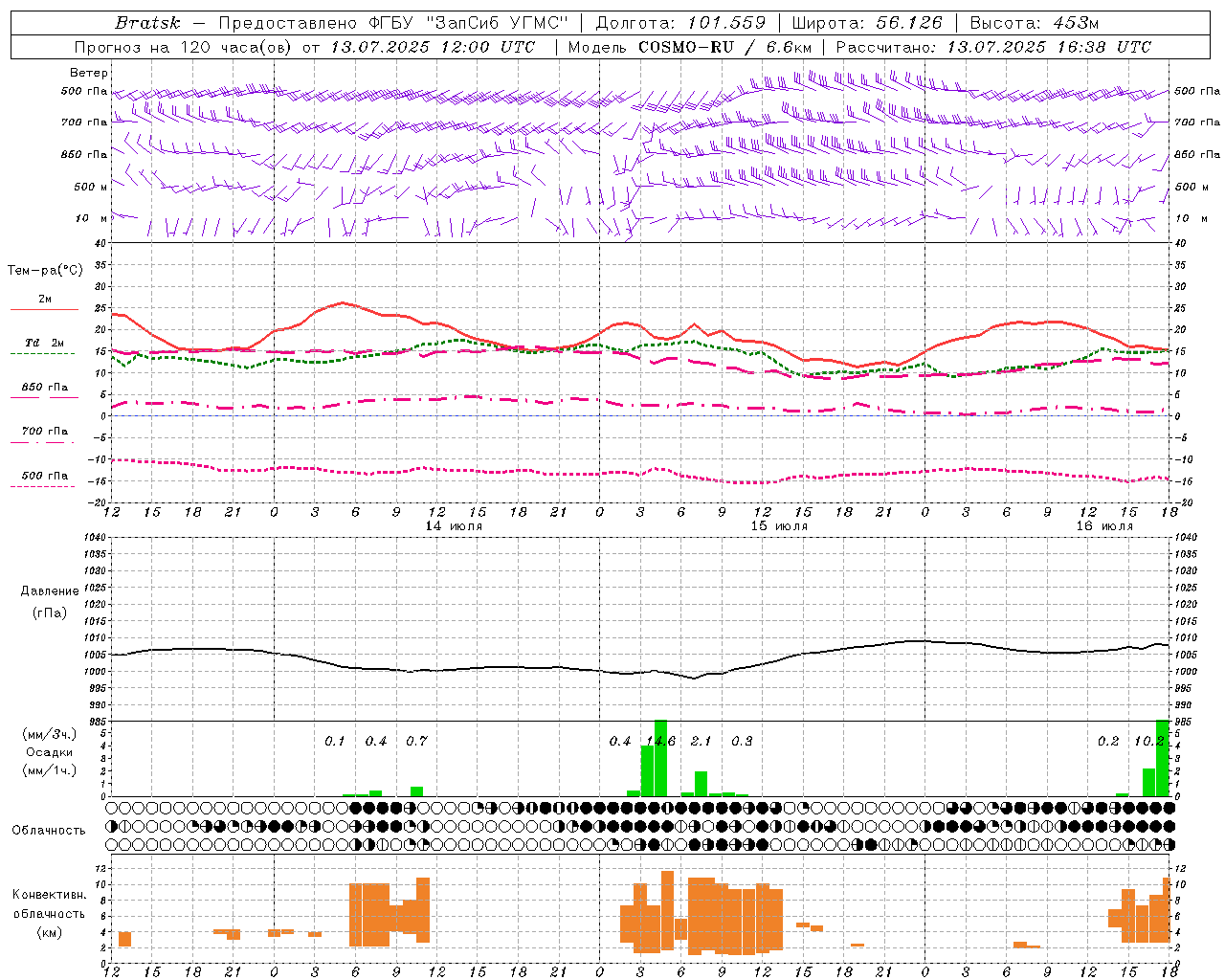Click the (мм/3ч.) precipitation unit label
This screenshot has height=980, width=1225.
coord(50,734)
